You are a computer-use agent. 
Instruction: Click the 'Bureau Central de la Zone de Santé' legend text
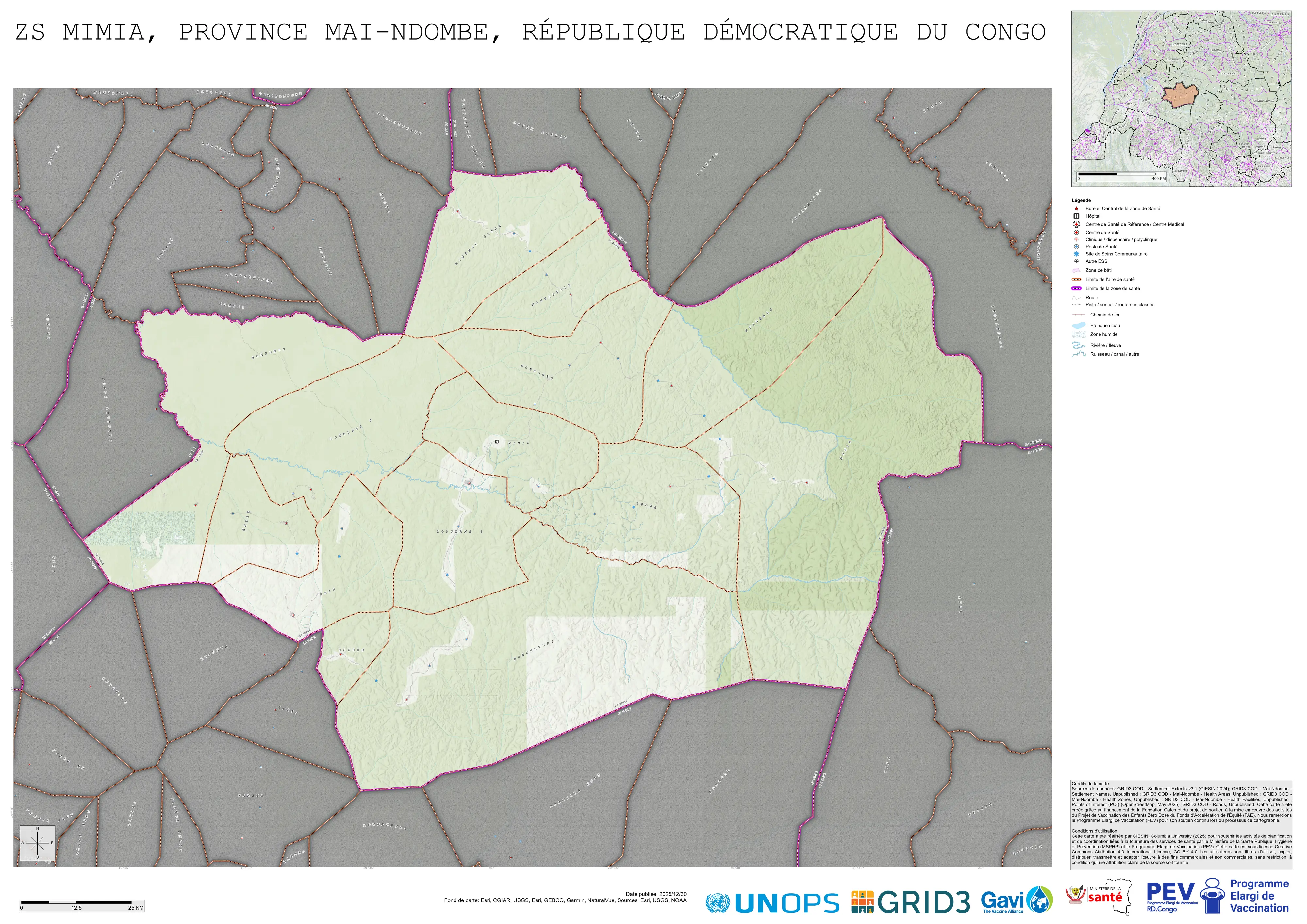[x=1123, y=209]
